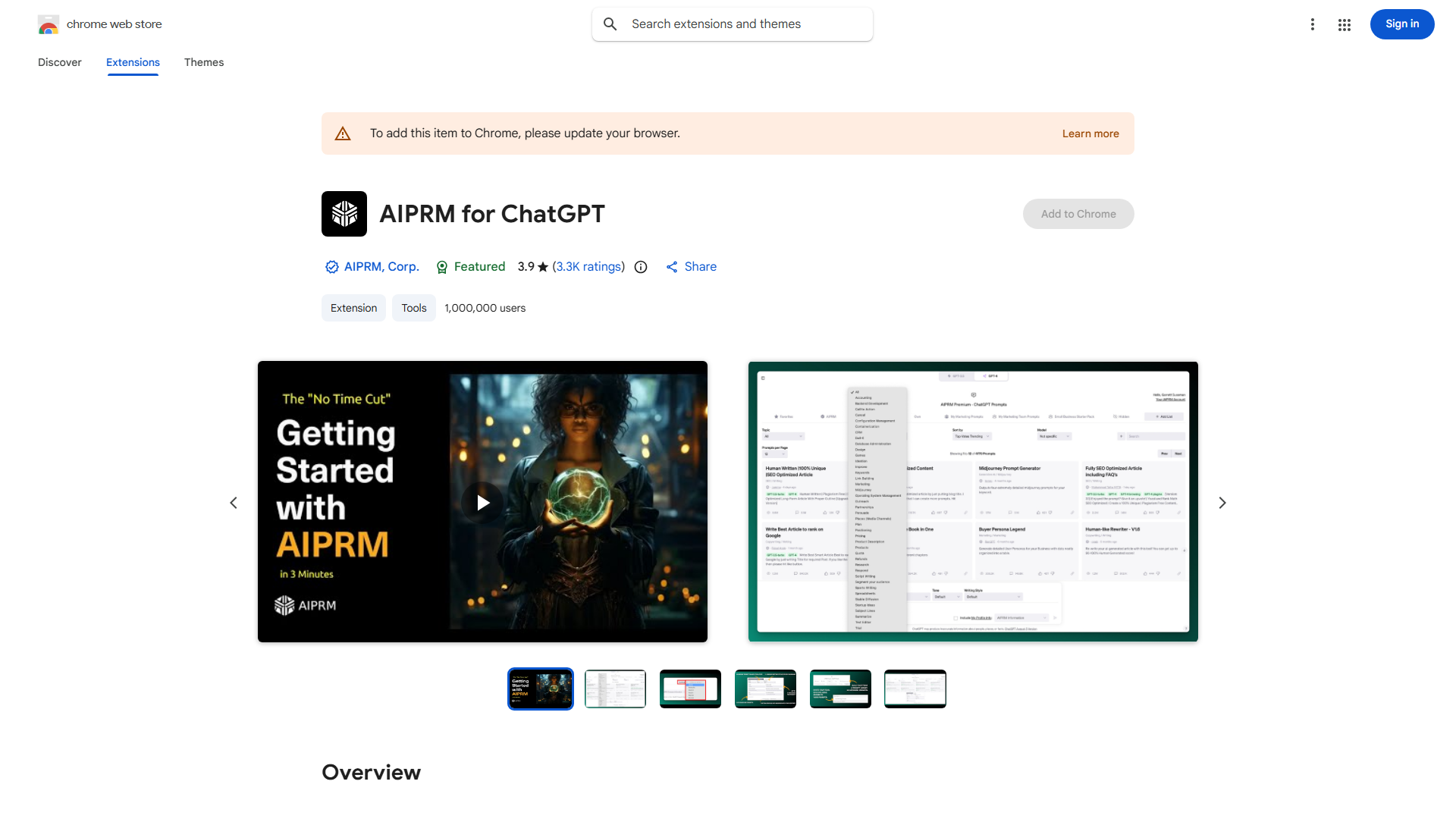
Task: Open Chrome Web Store home via logo icon
Action: pyautogui.click(x=48, y=24)
